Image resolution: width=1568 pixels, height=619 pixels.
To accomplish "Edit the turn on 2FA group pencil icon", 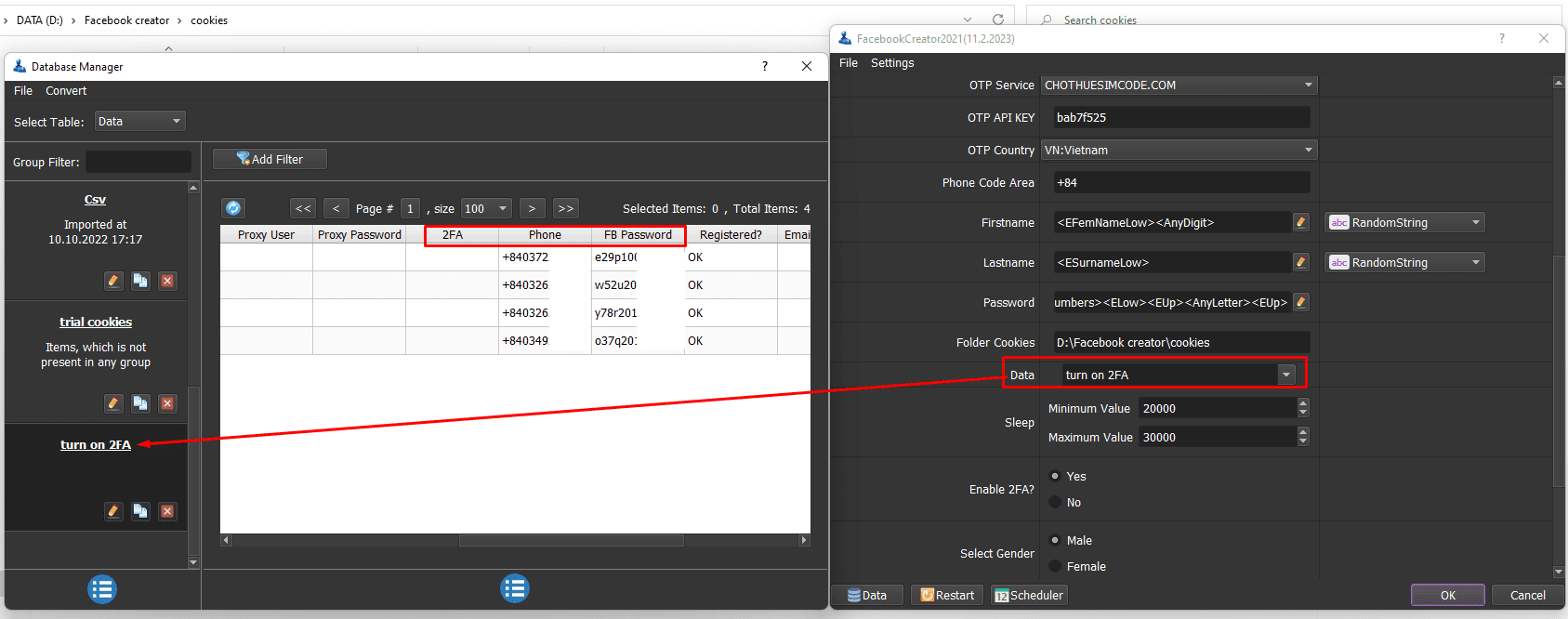I will pos(113,511).
